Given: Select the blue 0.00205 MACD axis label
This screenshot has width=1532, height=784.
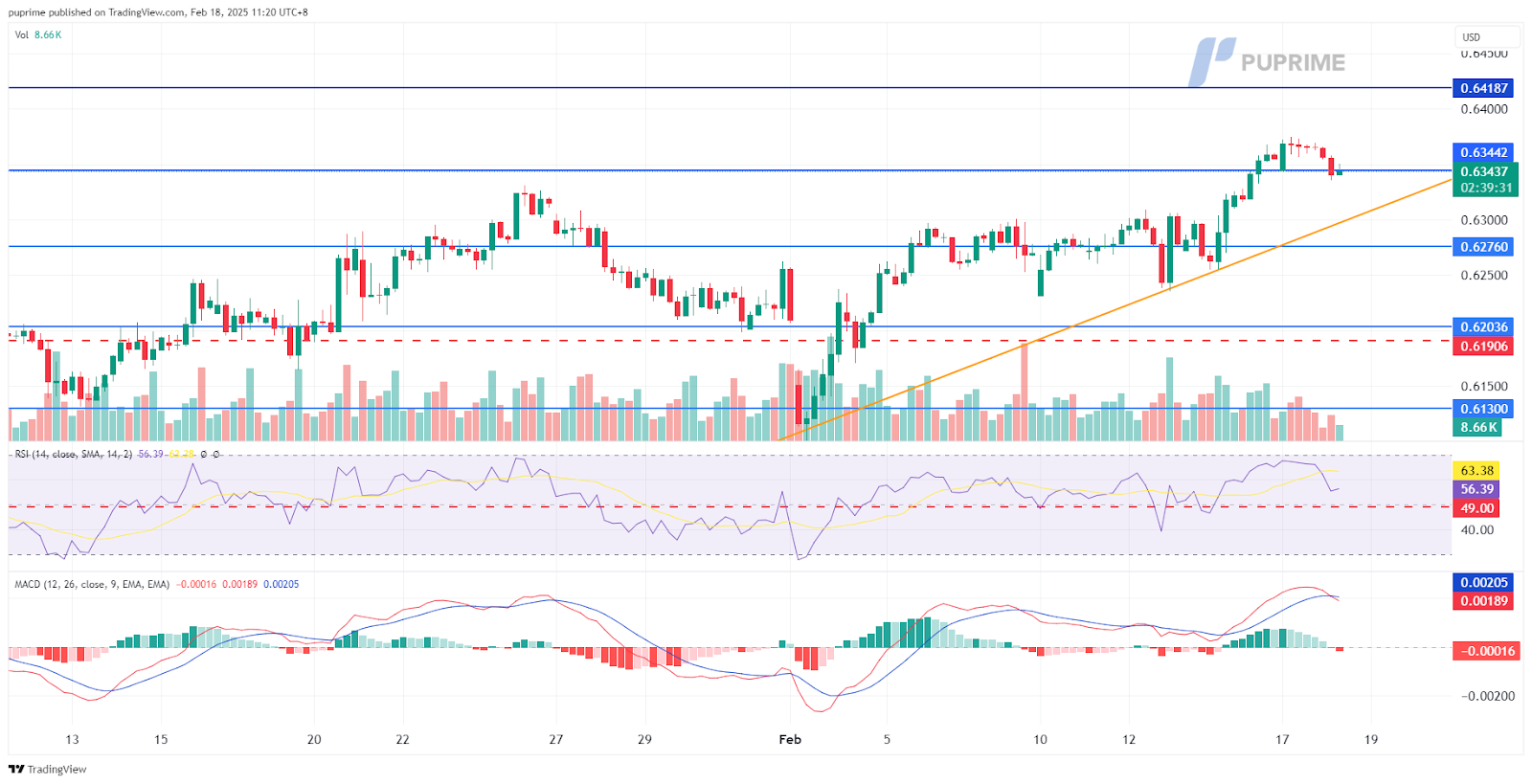Looking at the screenshot, I should tap(1483, 582).
